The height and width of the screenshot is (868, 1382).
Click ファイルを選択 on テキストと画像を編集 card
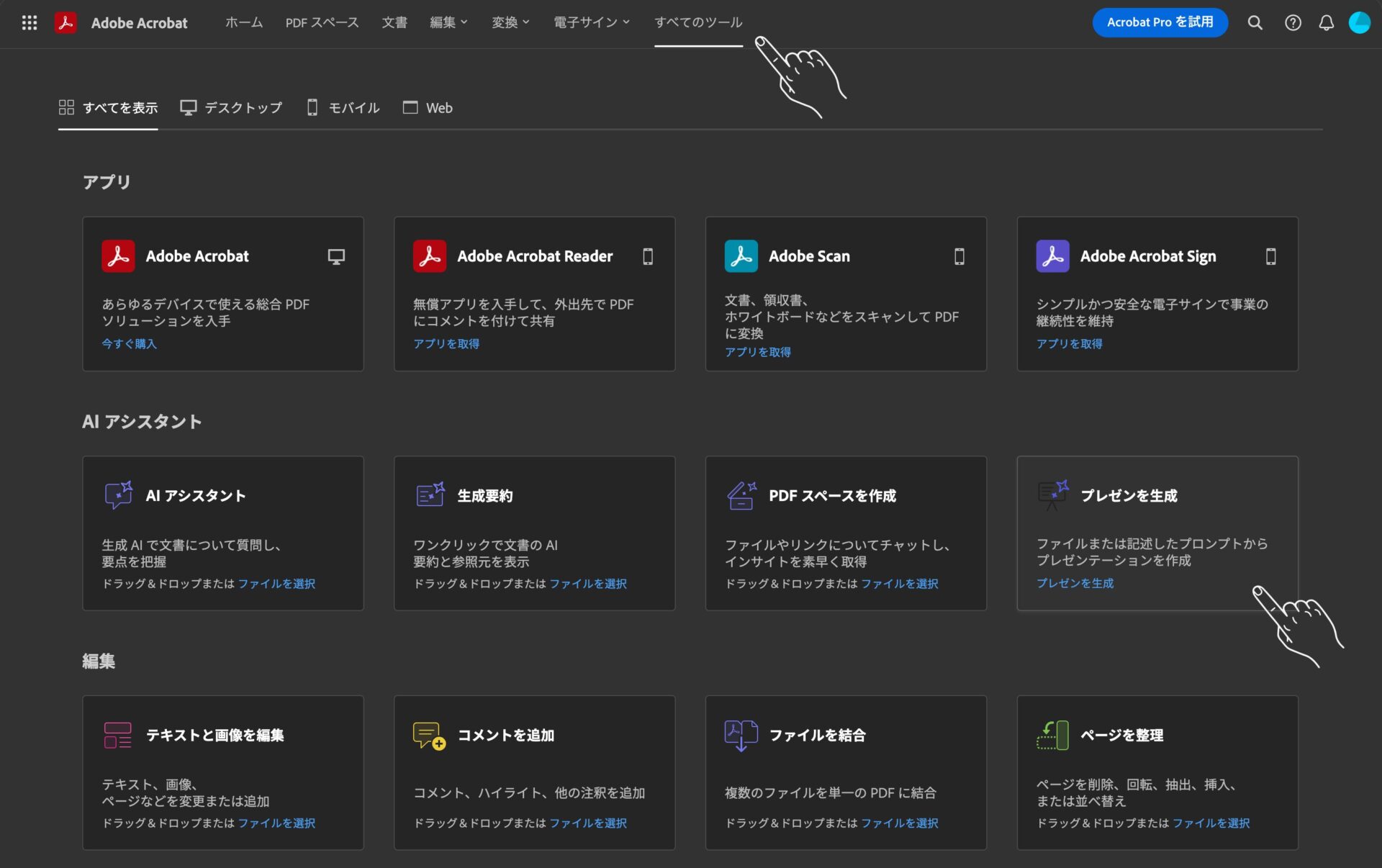click(x=276, y=823)
